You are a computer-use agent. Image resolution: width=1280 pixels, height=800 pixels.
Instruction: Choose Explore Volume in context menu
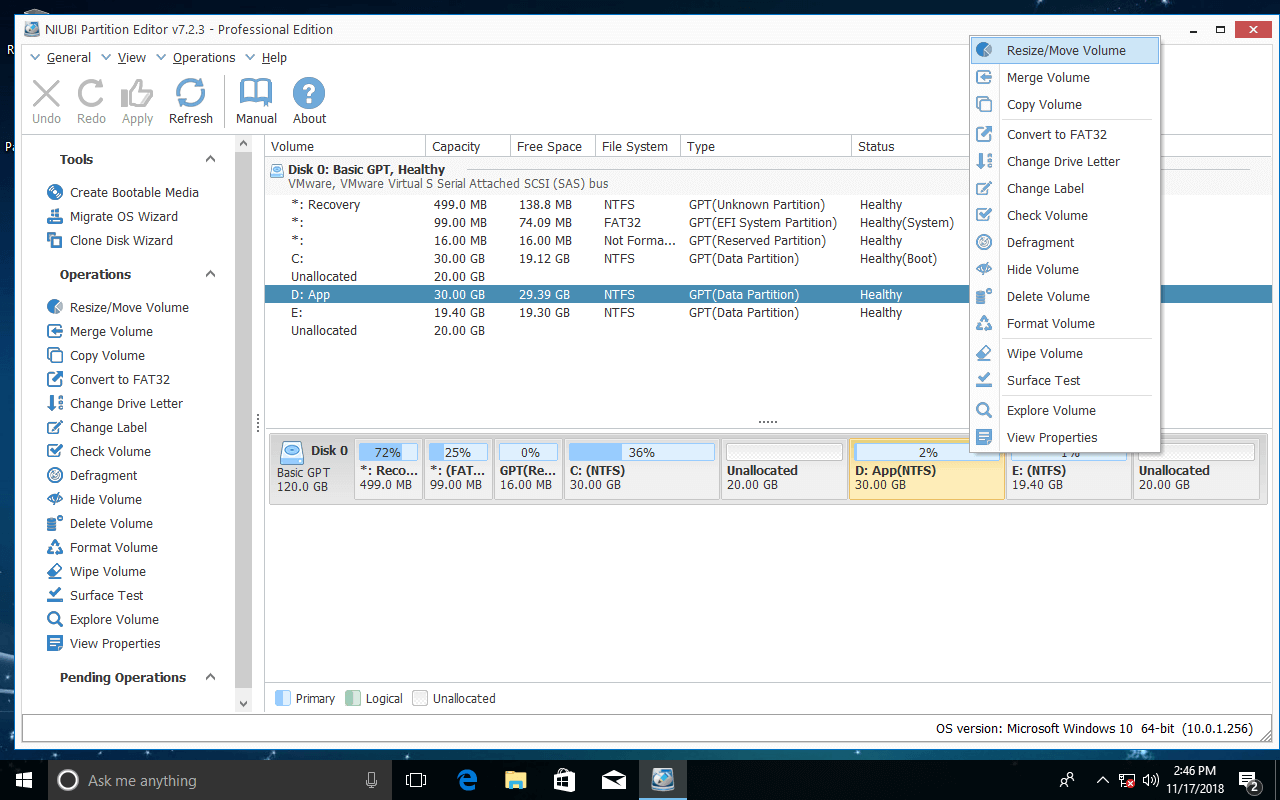point(1065,410)
